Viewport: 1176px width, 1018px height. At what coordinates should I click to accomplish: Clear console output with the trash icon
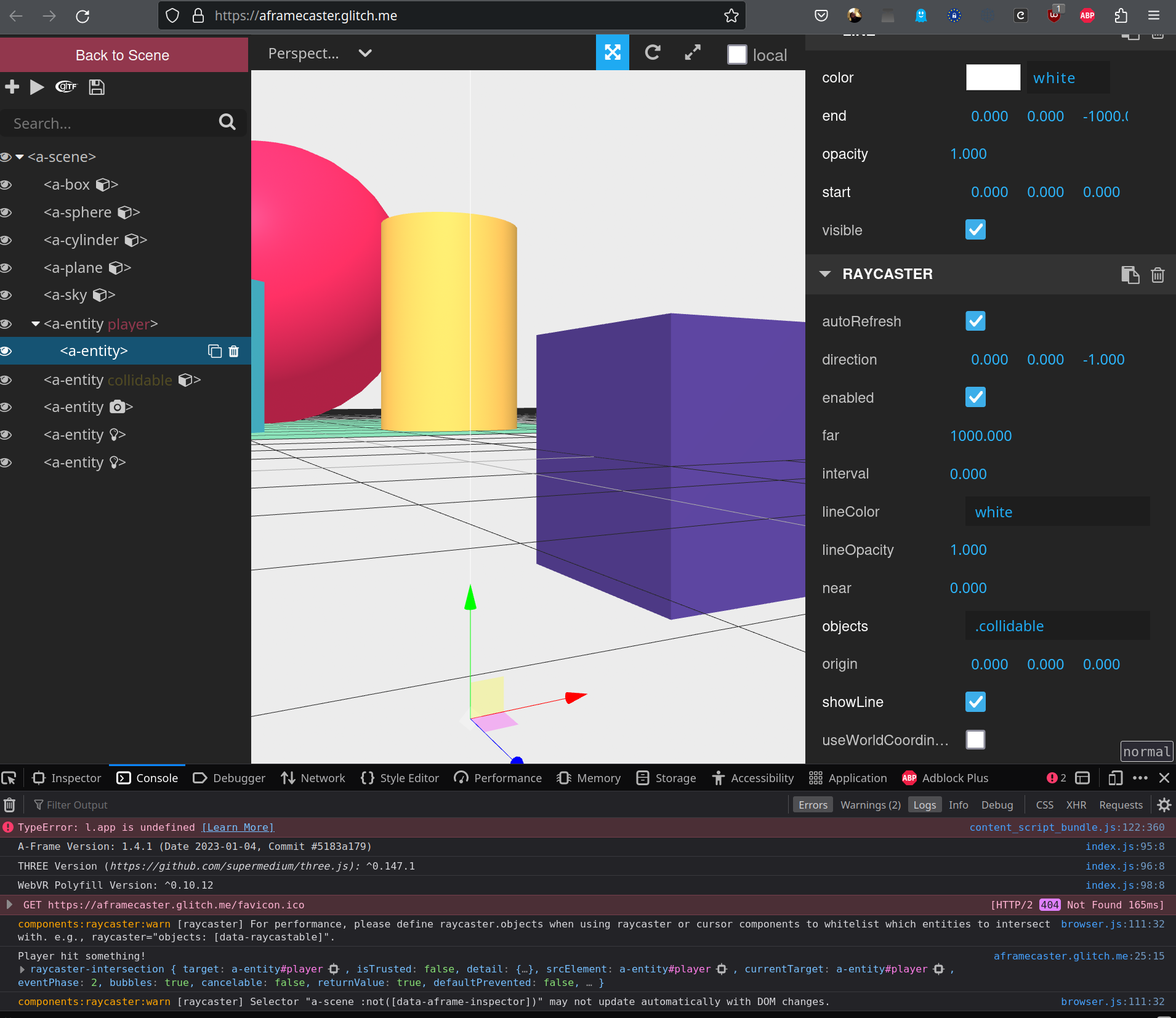coord(9,804)
